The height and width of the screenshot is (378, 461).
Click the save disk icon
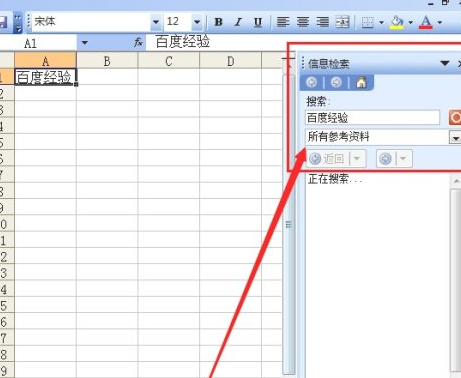(x=3, y=22)
